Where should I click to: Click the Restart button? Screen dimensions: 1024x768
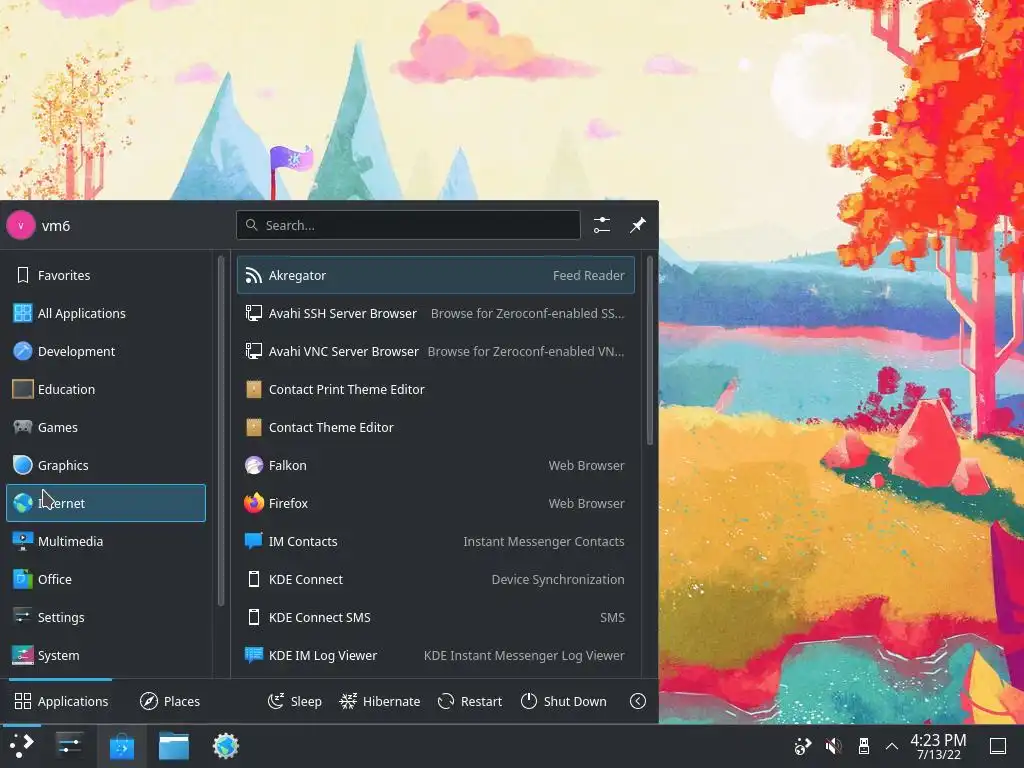coord(470,701)
